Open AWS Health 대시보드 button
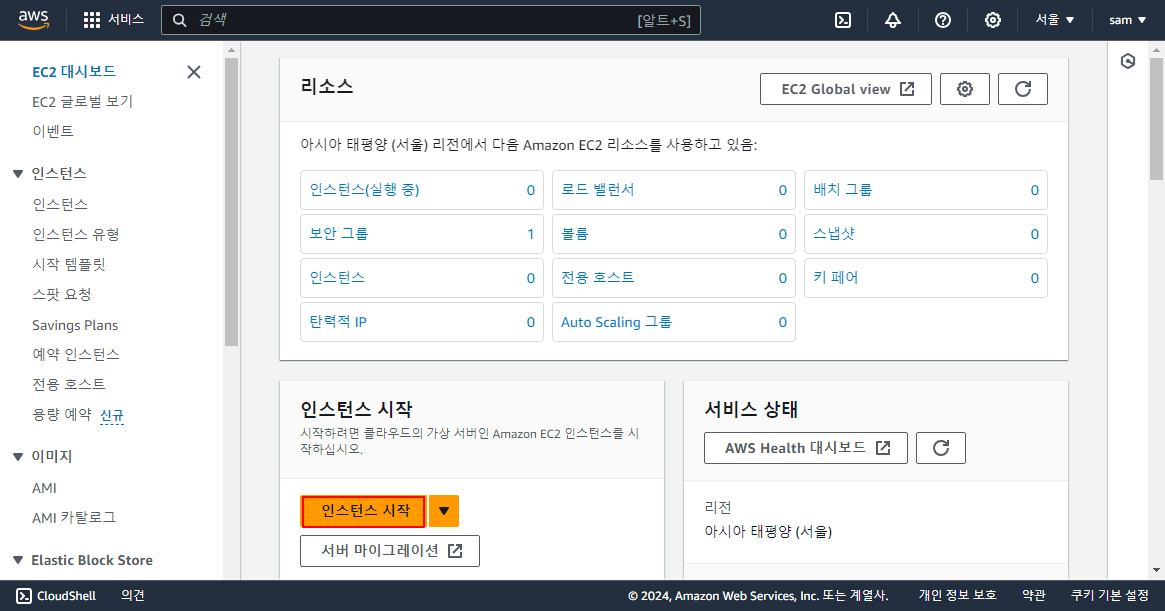The height and width of the screenshot is (611, 1165). tap(805, 448)
